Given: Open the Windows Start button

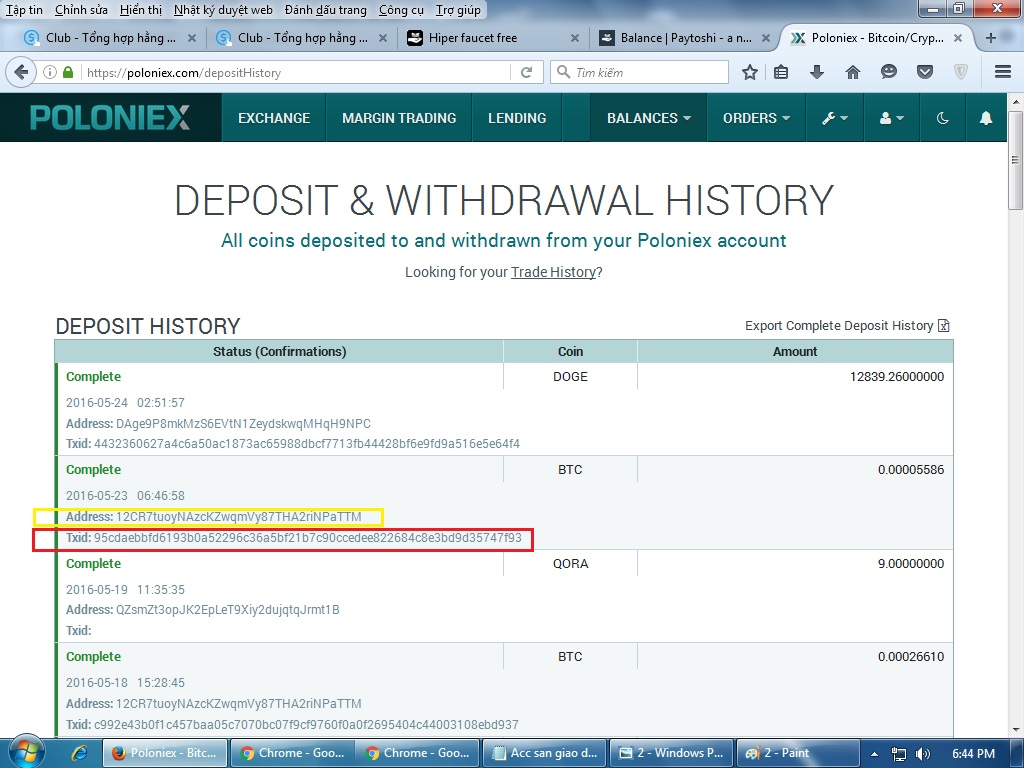Looking at the screenshot, I should point(25,753).
